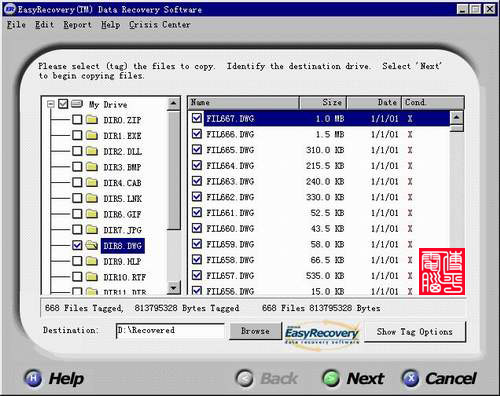Click the Destination path input field
Viewport: 500px width, 396px height.
tap(170, 331)
